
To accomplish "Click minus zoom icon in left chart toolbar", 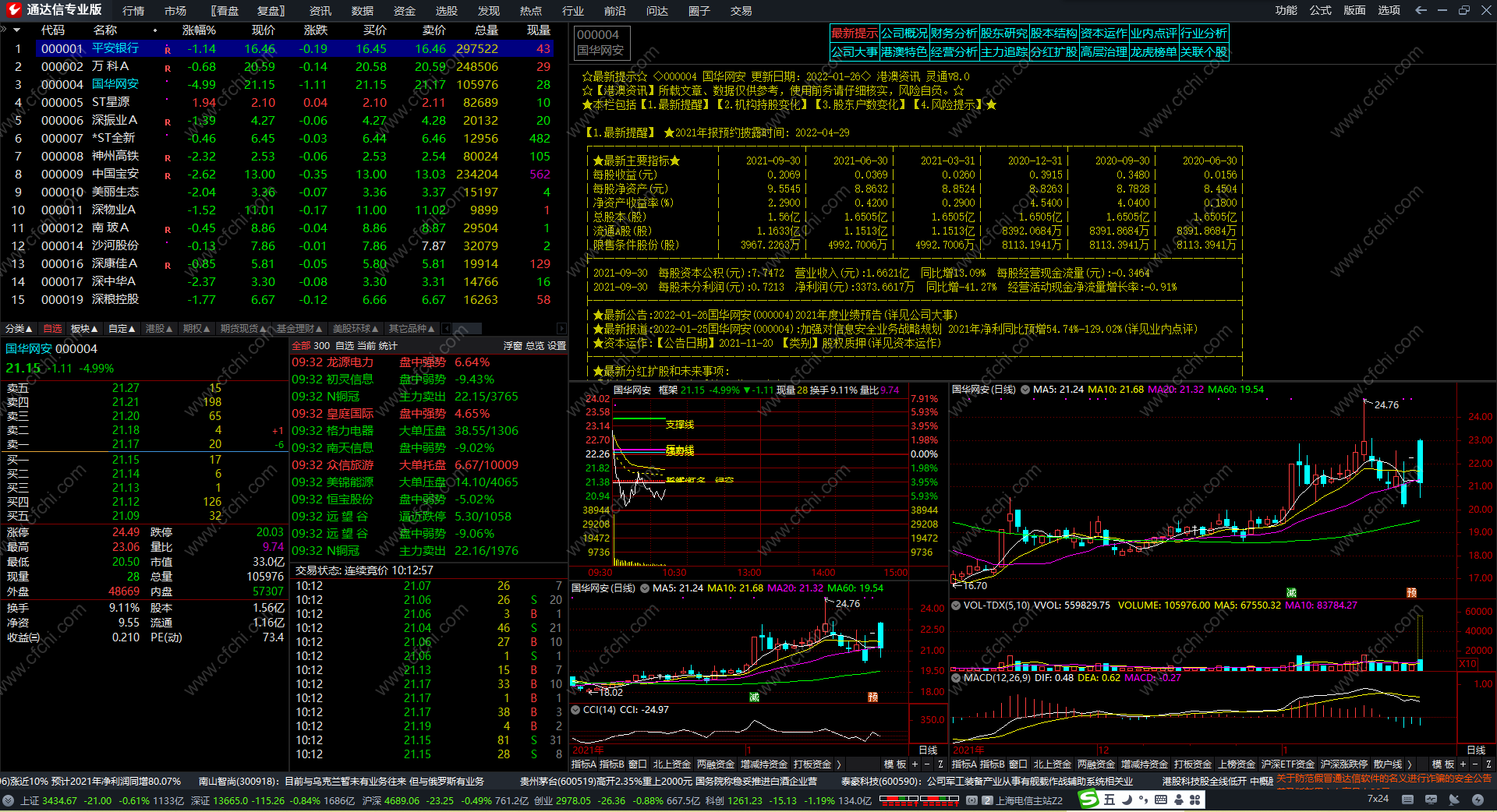I will 927,764.
